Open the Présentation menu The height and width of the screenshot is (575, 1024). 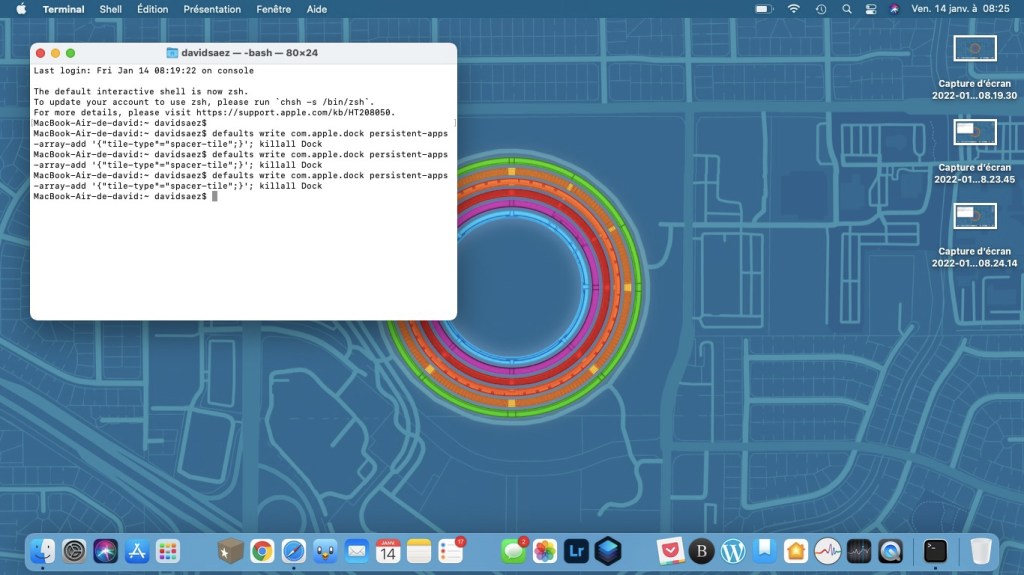coord(212,9)
